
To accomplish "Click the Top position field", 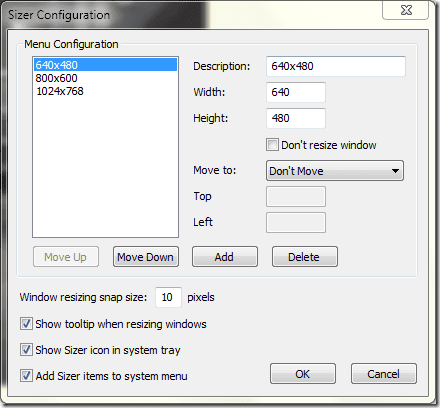I will tap(296, 196).
